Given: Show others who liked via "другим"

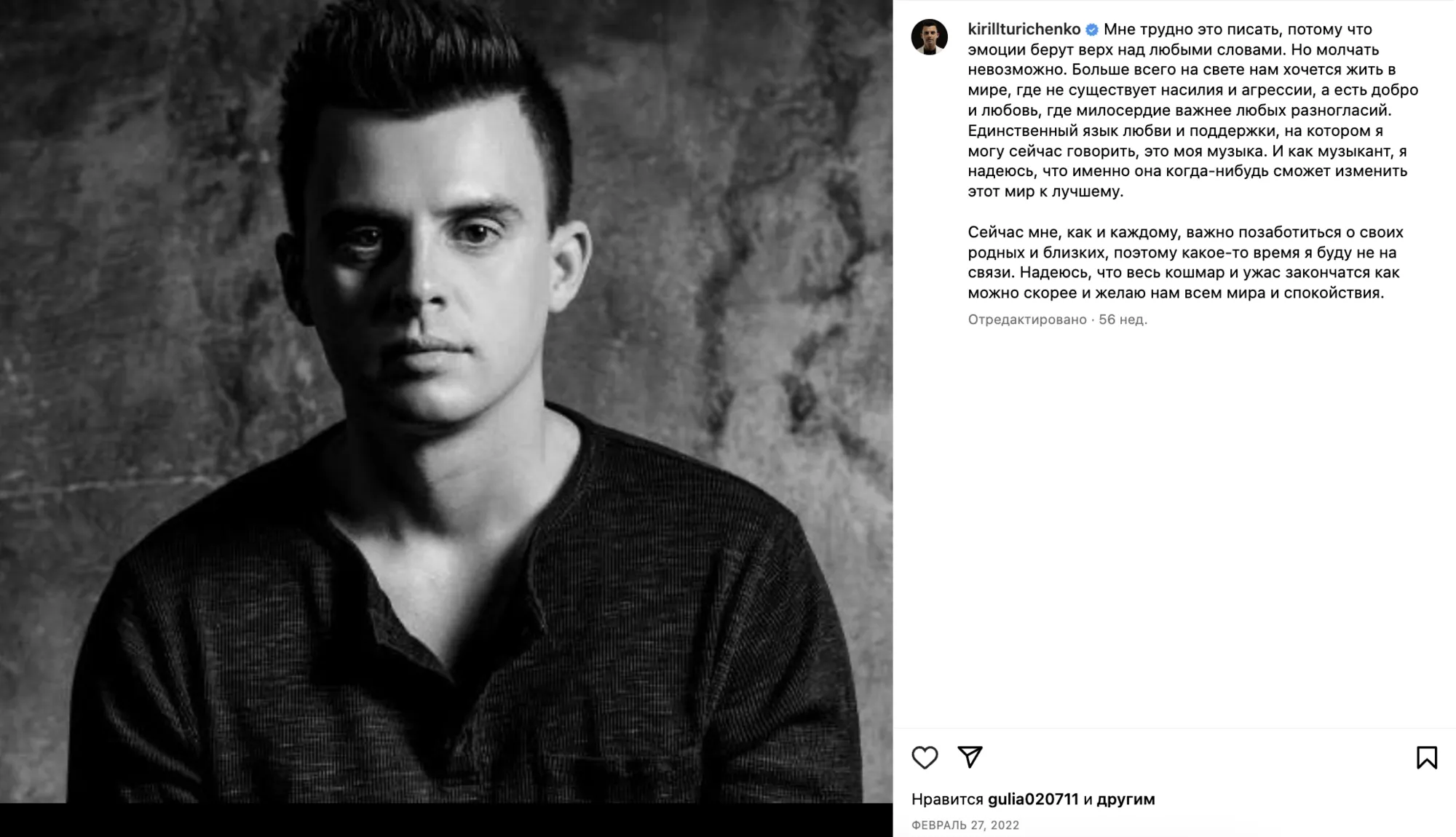Looking at the screenshot, I should point(1125,799).
